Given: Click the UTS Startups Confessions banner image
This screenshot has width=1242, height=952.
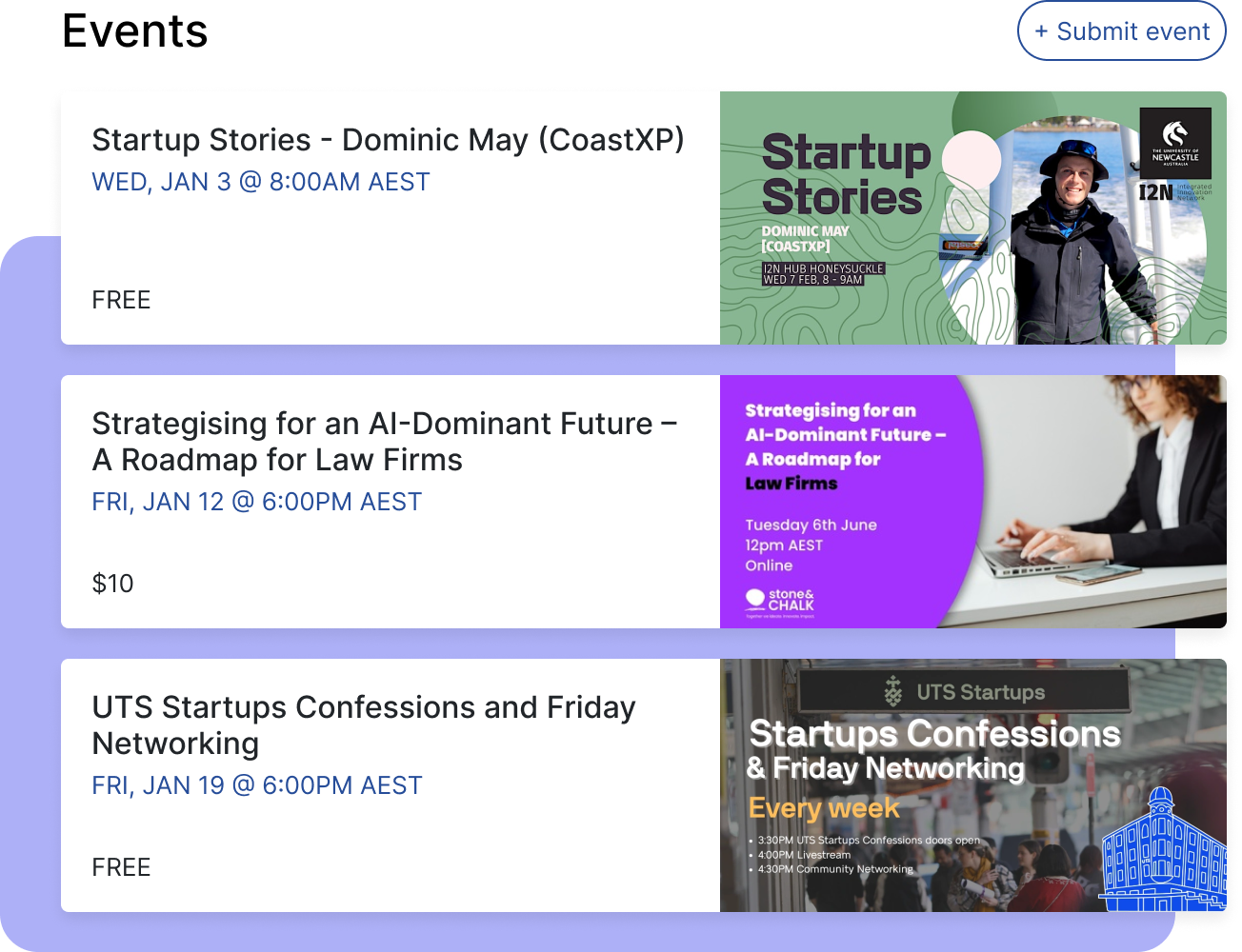Looking at the screenshot, I should pyautogui.click(x=972, y=785).
